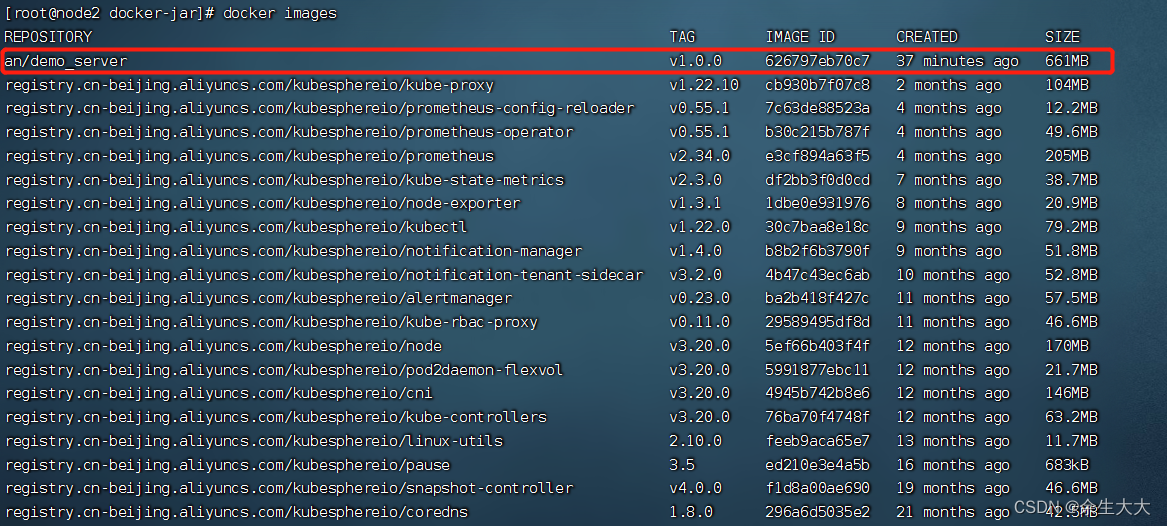Image resolution: width=1167 pixels, height=526 pixels.
Task: Select the linux-utils repository name
Action: click(x=254, y=440)
